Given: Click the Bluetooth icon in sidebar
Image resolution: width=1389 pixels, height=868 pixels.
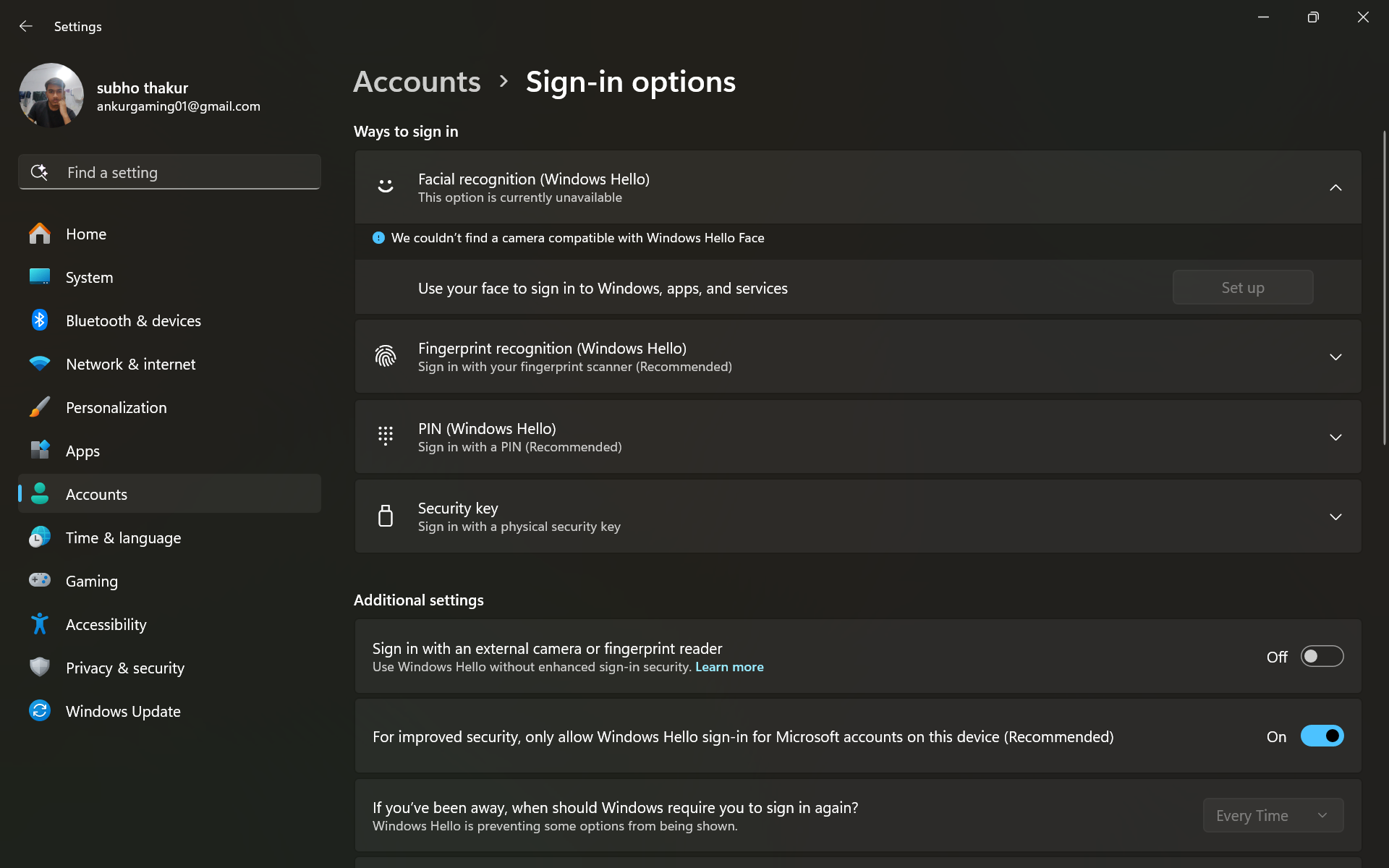Looking at the screenshot, I should coord(40,320).
